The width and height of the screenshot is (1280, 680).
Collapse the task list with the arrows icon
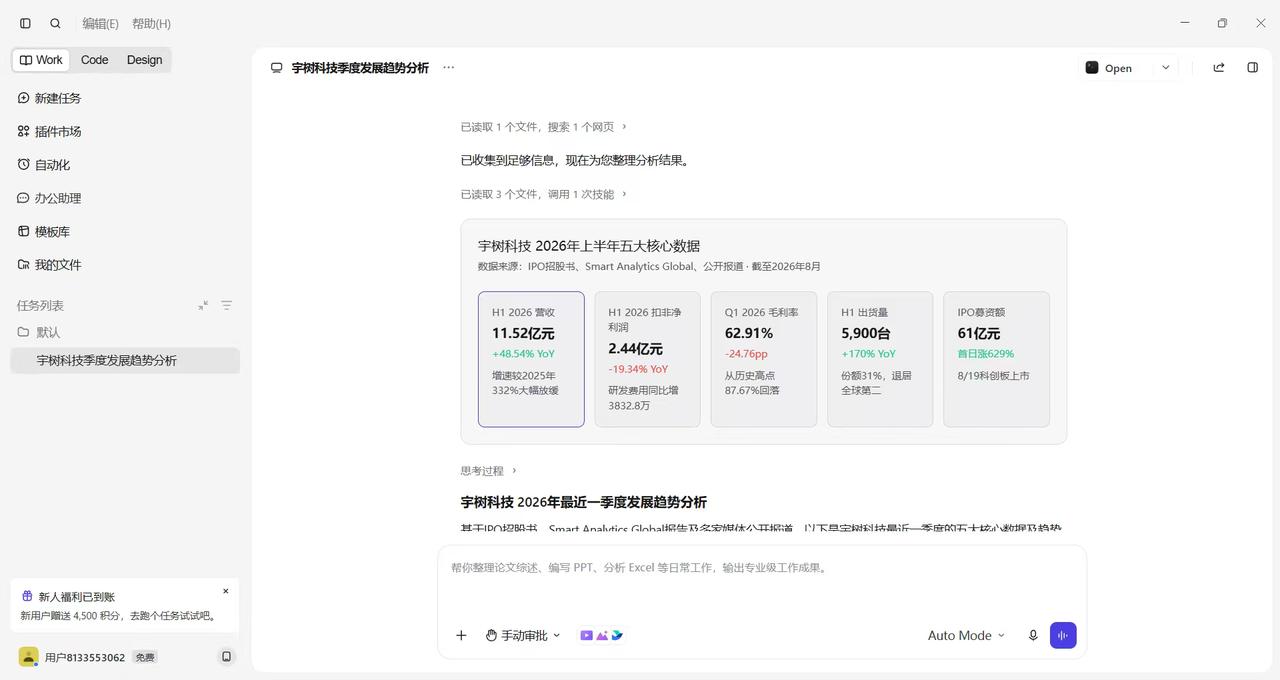point(203,305)
